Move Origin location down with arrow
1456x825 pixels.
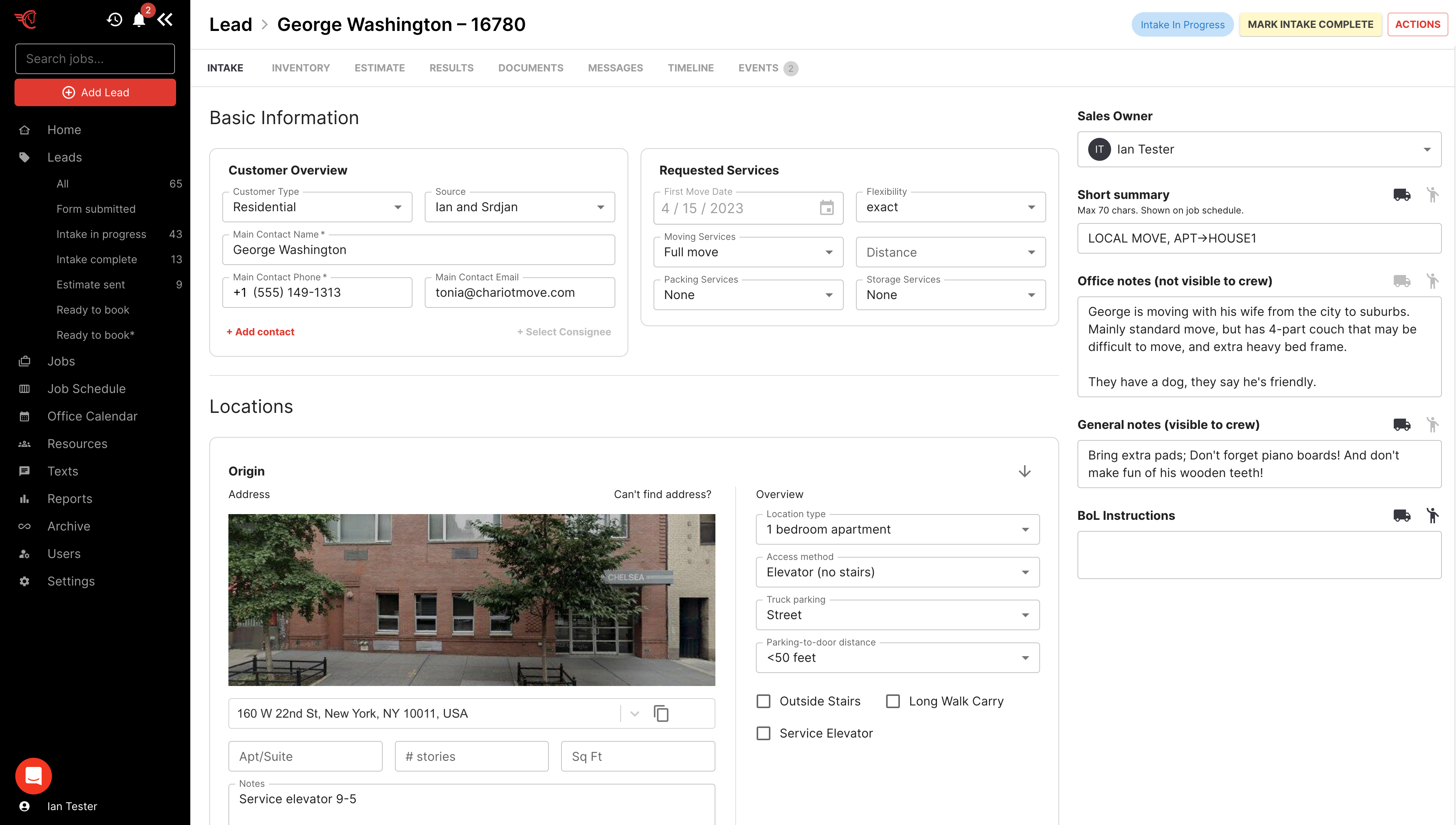[1024, 471]
